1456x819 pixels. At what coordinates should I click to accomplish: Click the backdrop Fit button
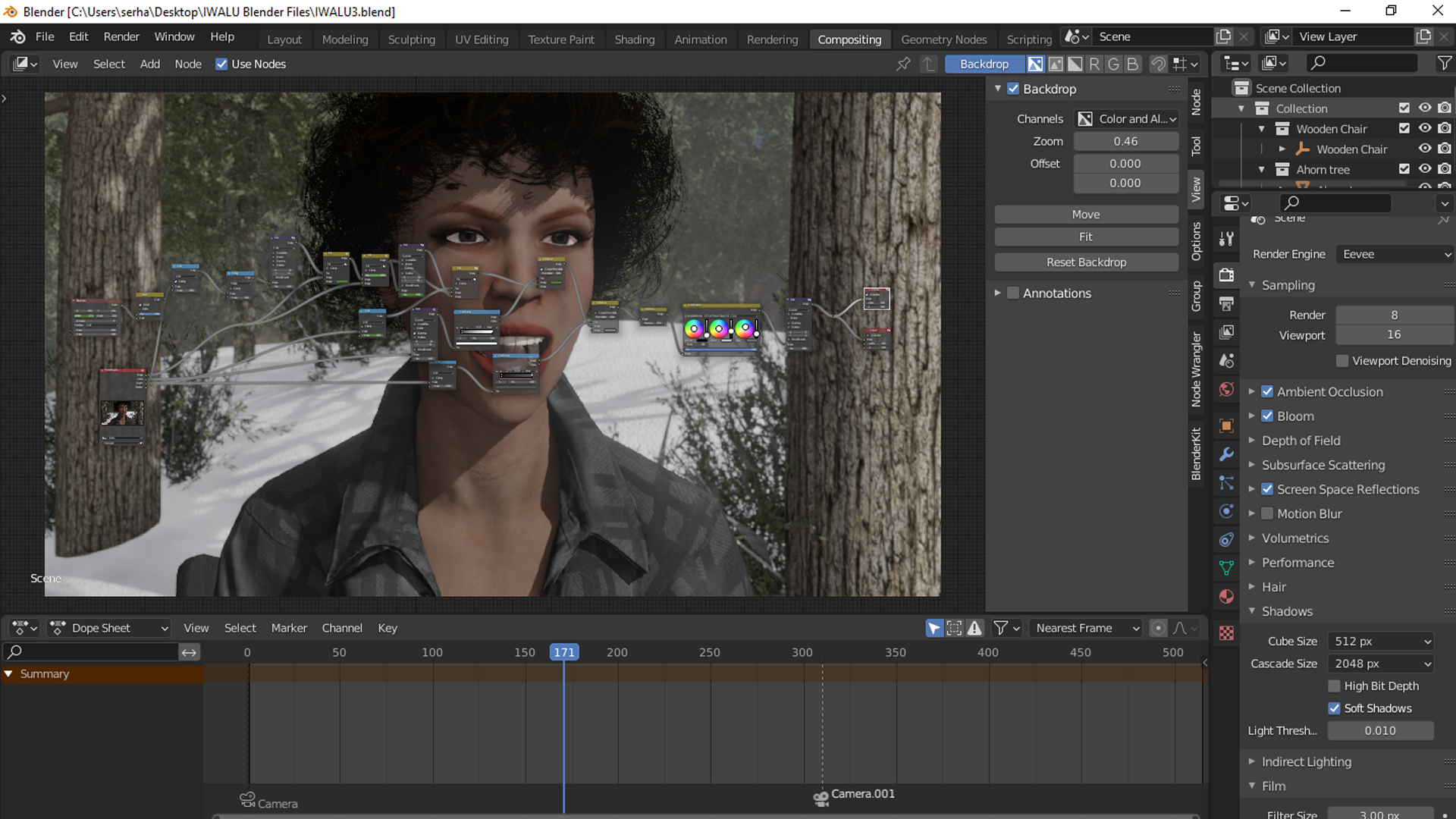click(x=1086, y=237)
